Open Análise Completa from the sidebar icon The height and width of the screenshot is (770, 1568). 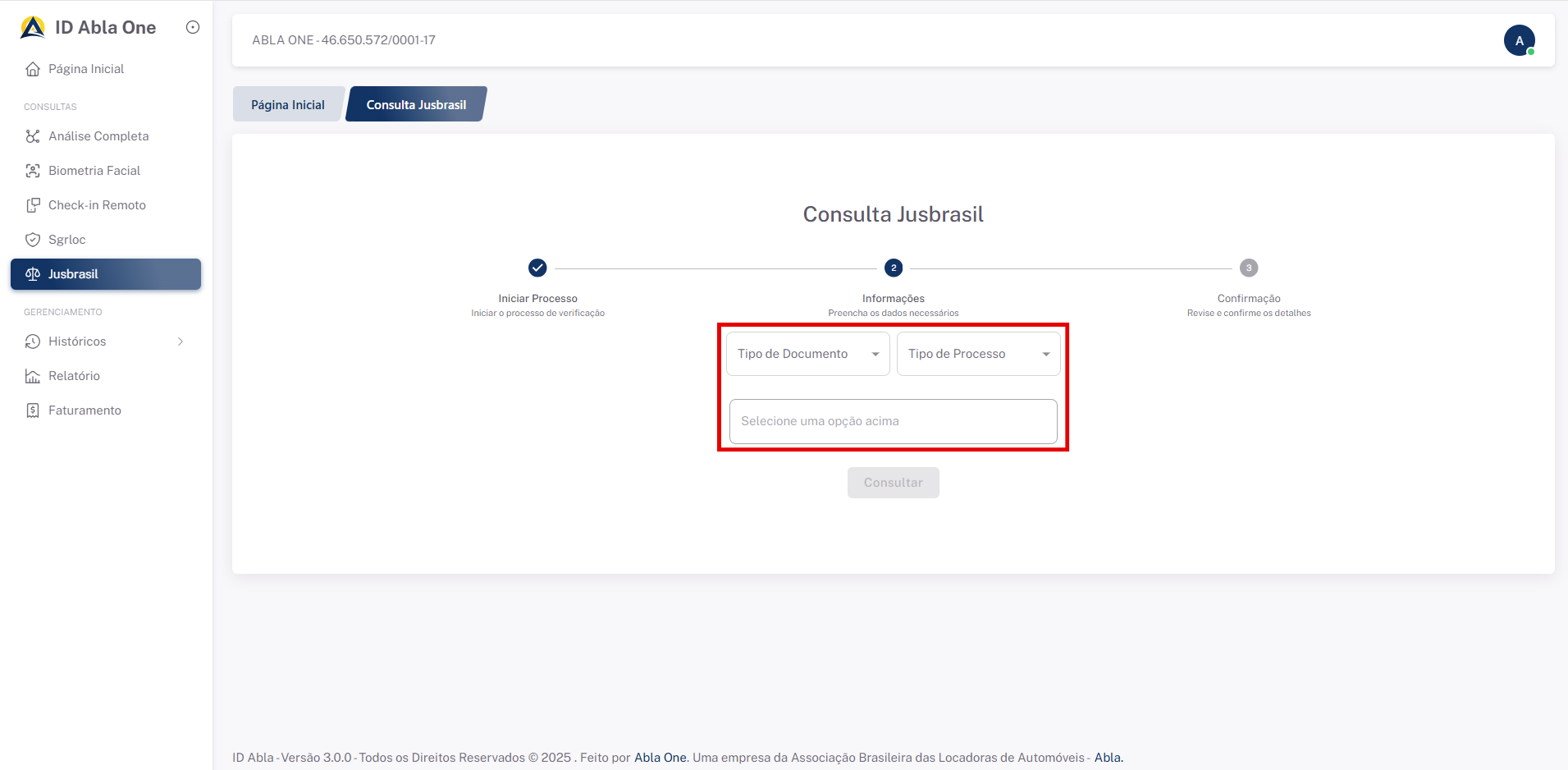33,136
